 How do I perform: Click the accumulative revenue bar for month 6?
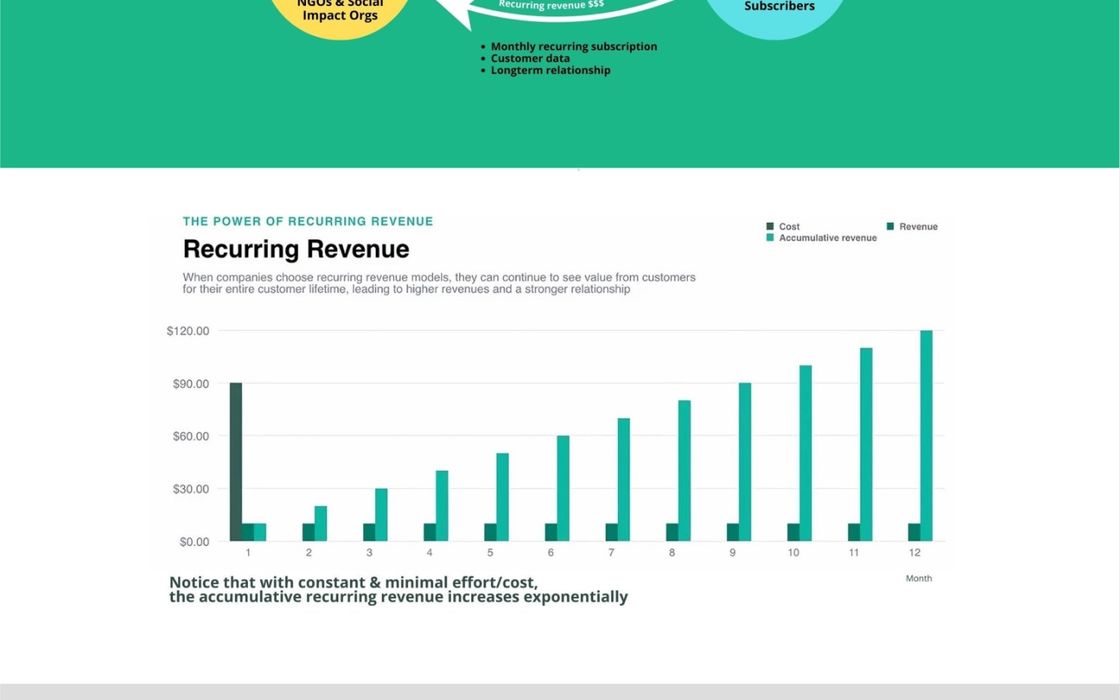coord(563,489)
